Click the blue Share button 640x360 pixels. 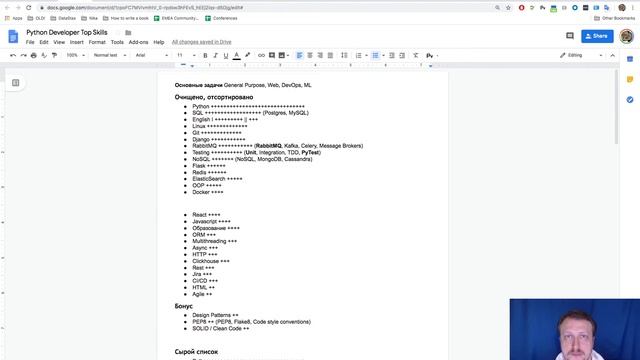point(597,36)
